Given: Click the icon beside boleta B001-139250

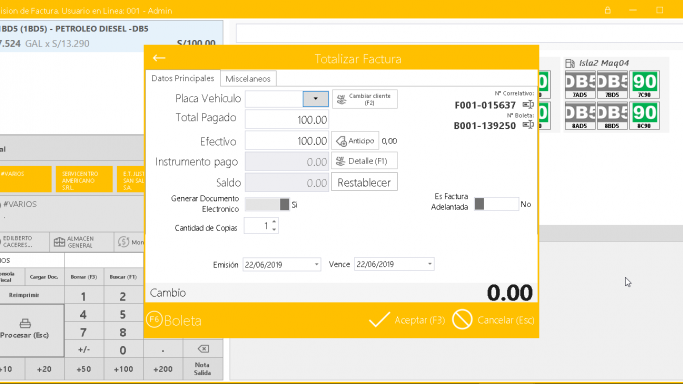Looking at the screenshot, I should [x=528, y=125].
